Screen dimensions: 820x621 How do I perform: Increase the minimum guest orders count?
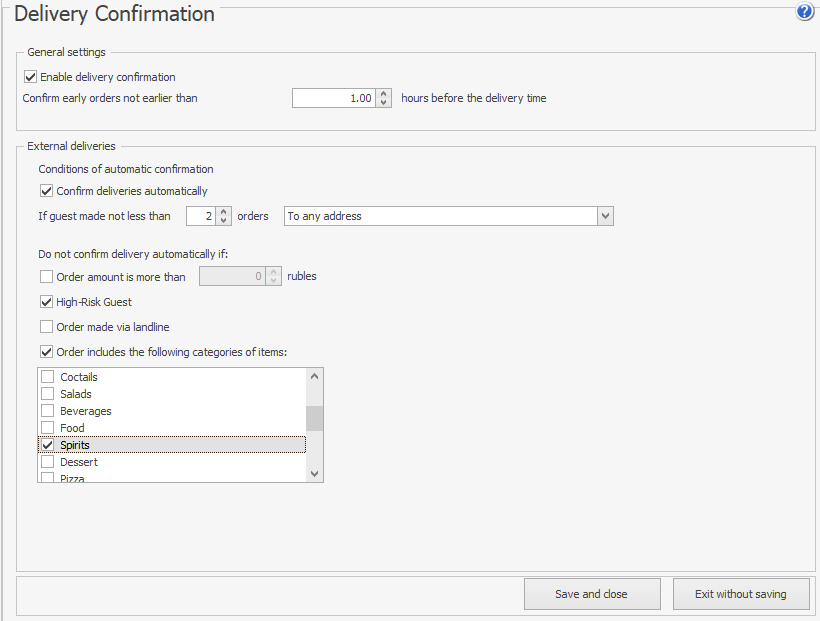click(x=224, y=212)
